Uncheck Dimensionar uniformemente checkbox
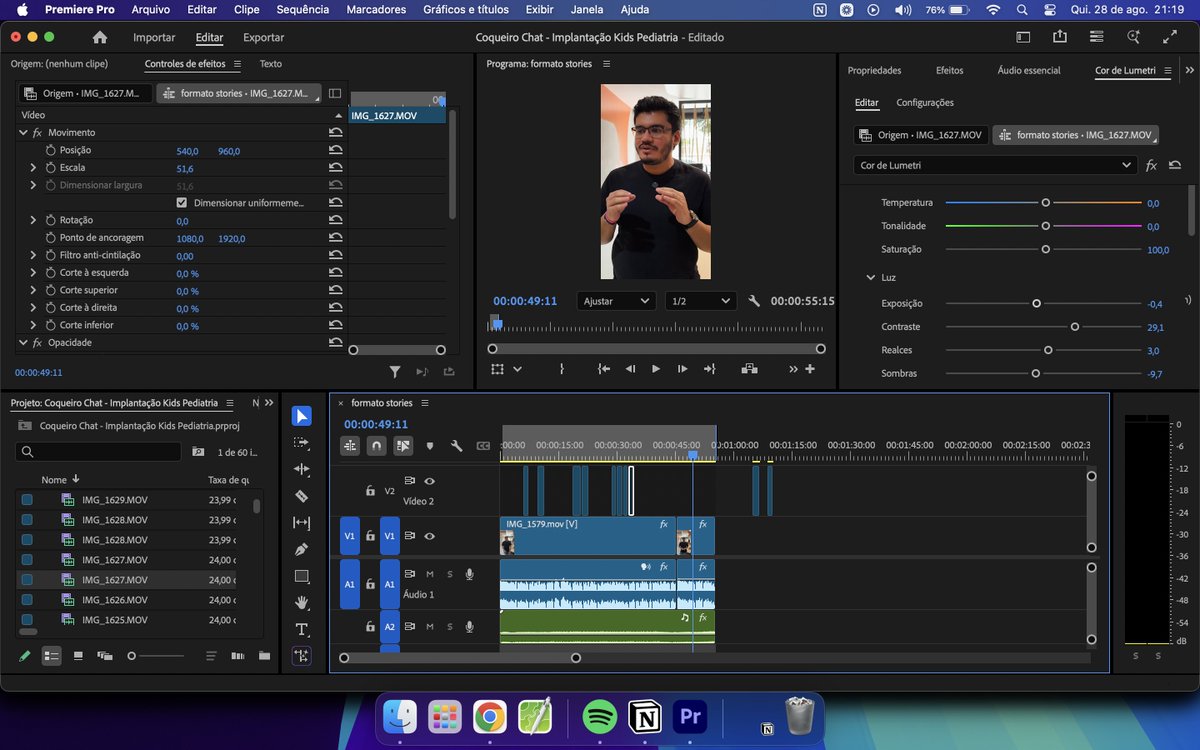This screenshot has height=750, width=1200. pos(181,203)
